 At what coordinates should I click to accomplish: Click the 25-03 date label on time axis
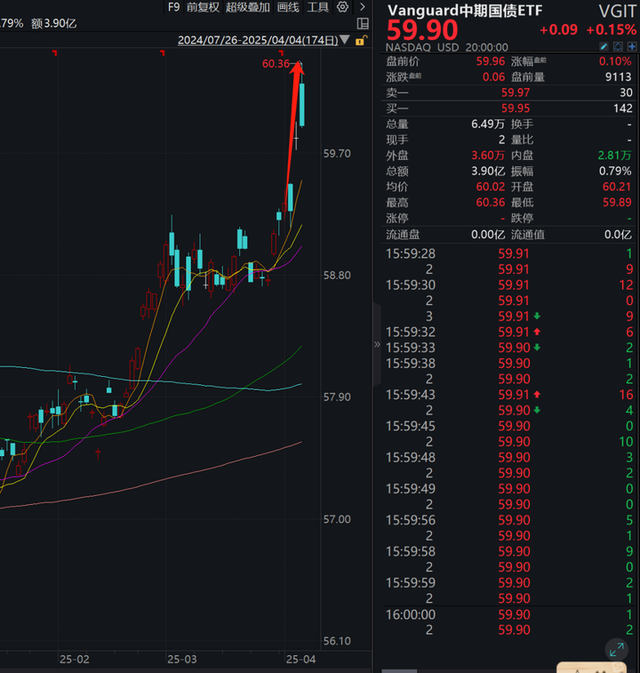tap(182, 659)
